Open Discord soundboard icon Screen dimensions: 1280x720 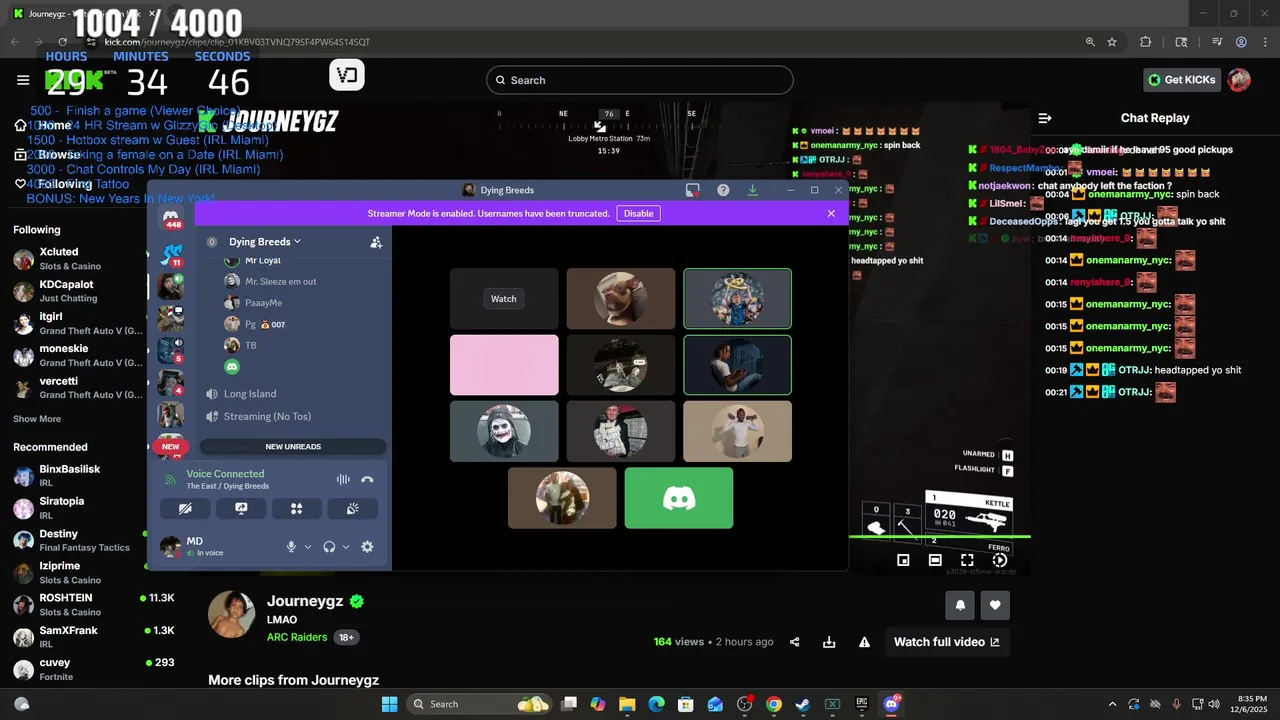(353, 508)
